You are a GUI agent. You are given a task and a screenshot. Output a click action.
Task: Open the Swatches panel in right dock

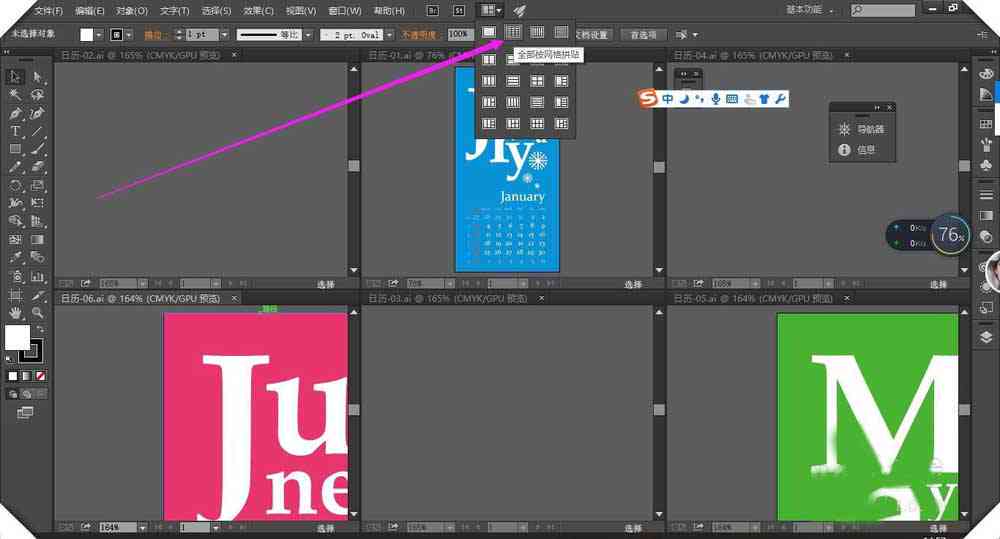pyautogui.click(x=986, y=124)
